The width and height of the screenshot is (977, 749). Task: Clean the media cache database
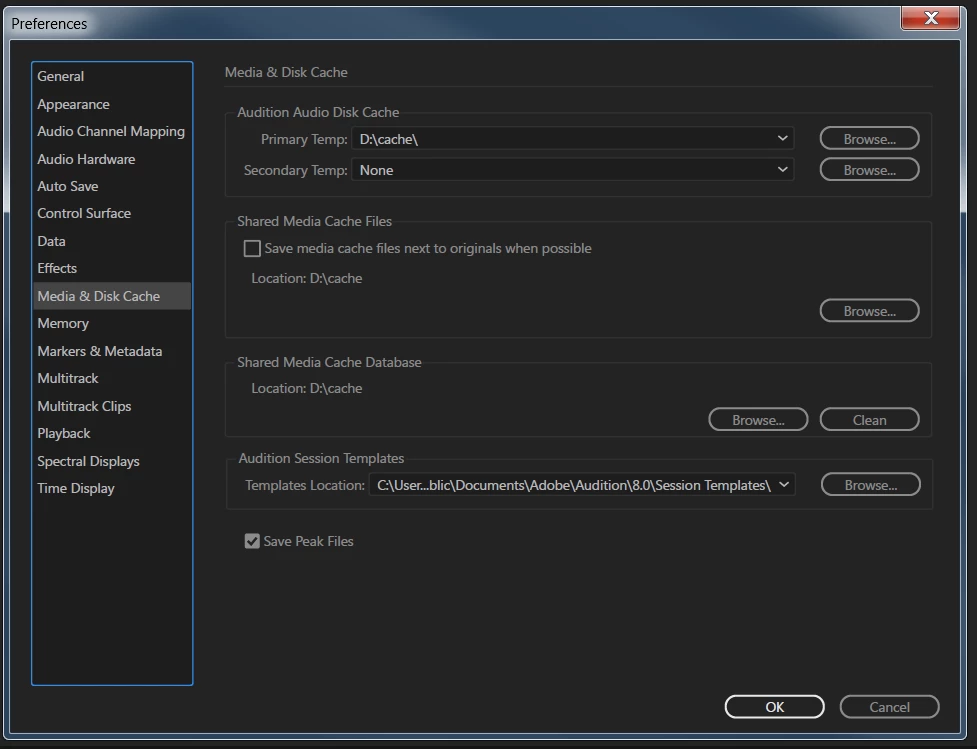869,419
